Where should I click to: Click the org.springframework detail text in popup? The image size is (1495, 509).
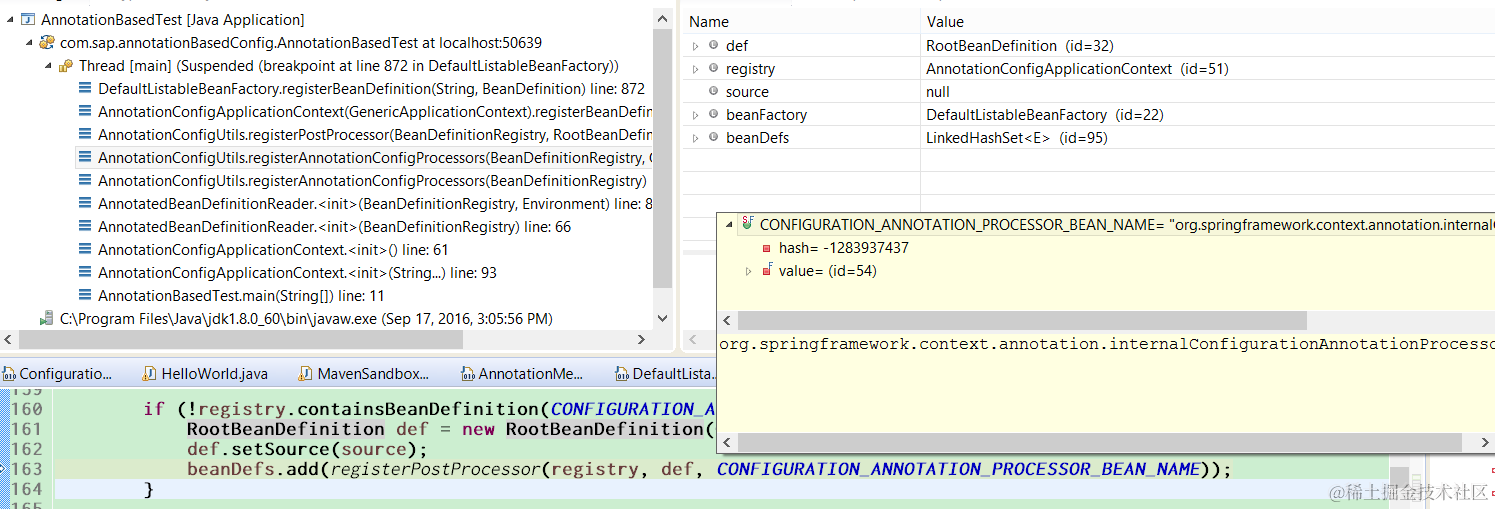tap(1107, 344)
